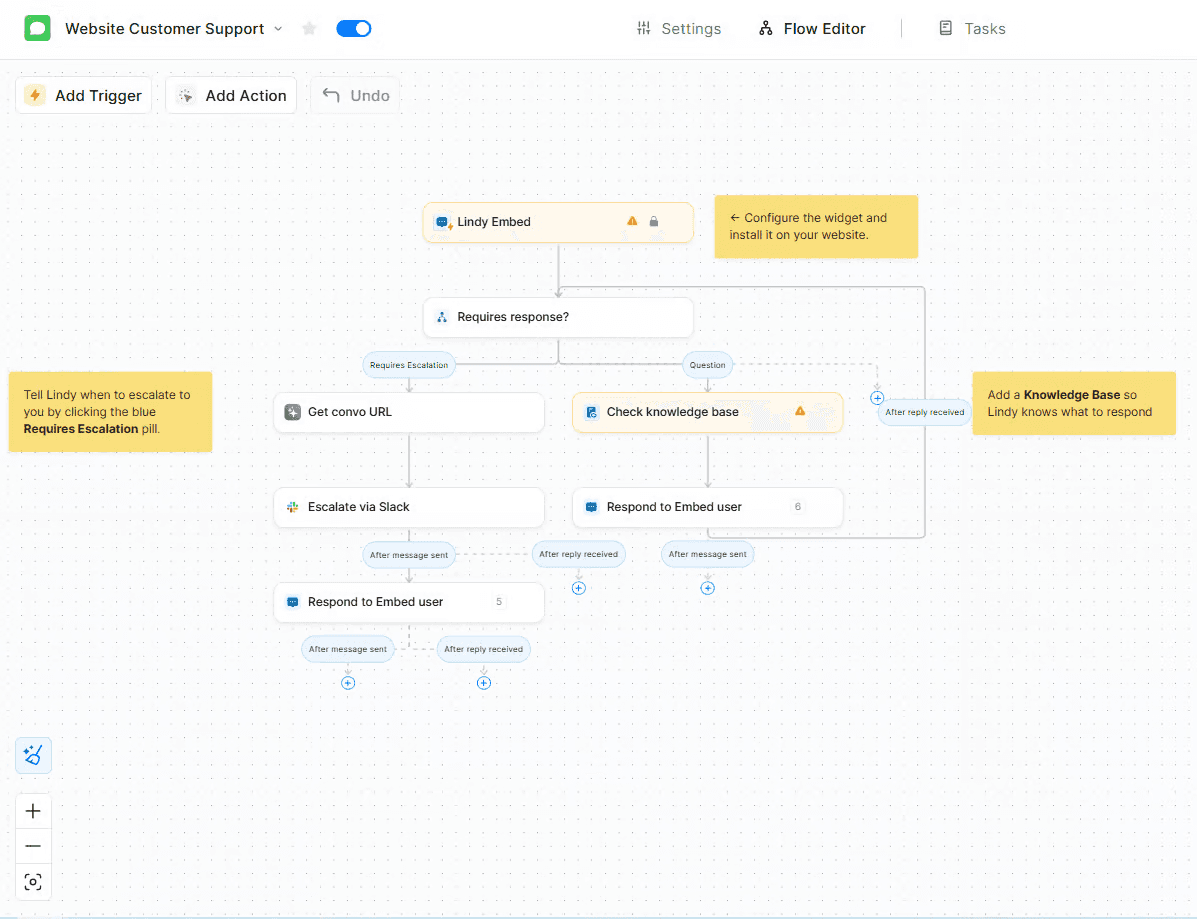Select the Flow Editor tab
1197x919 pixels.
click(x=812, y=29)
